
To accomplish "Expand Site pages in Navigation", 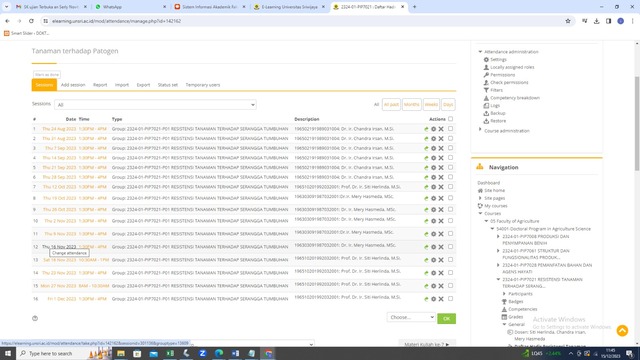I will pos(480,198).
